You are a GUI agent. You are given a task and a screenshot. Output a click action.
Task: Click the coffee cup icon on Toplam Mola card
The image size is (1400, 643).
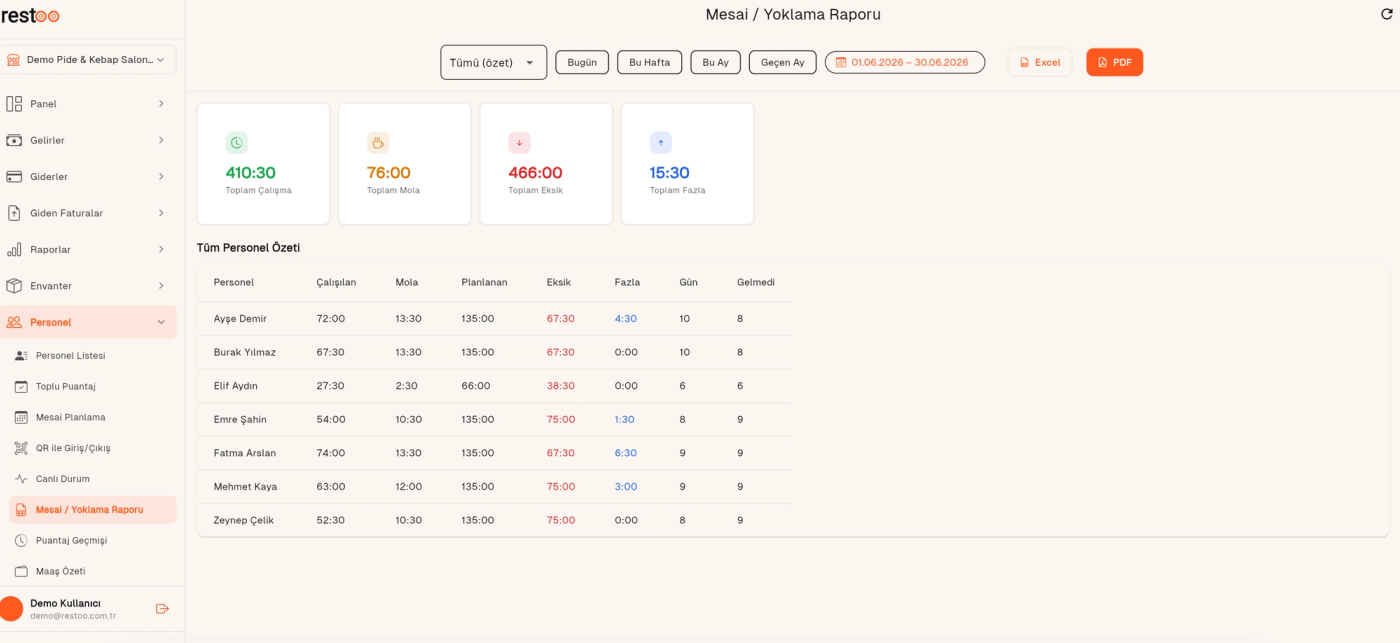[x=378, y=143]
